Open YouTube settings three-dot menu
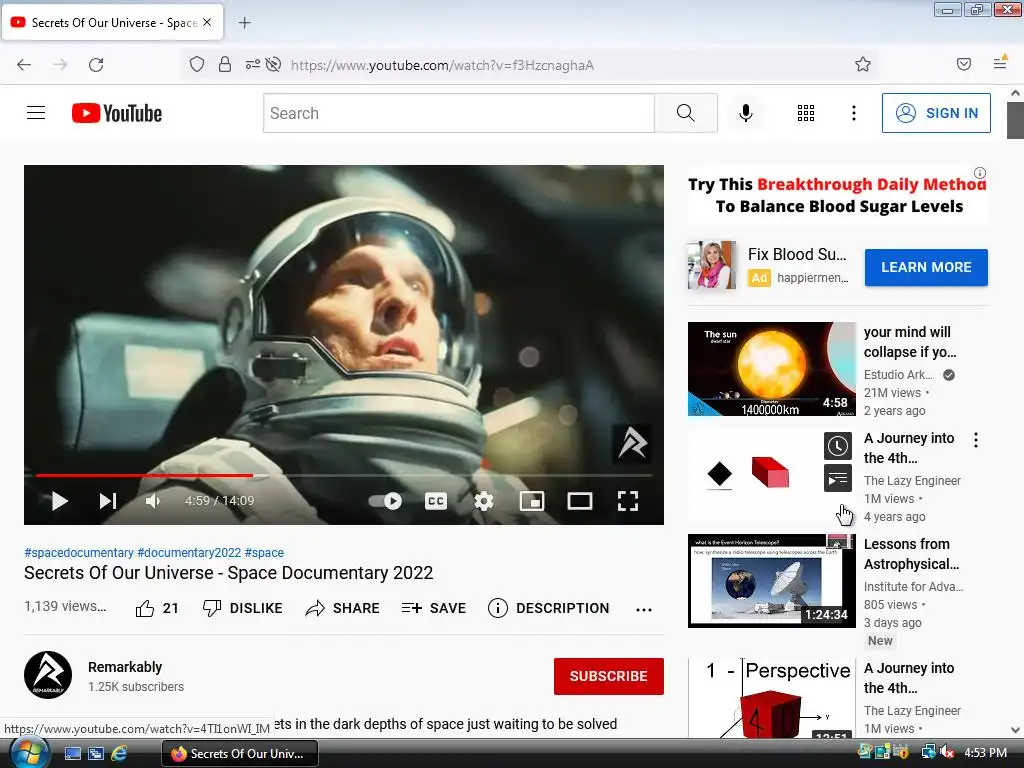This screenshot has height=768, width=1024. pos(854,113)
